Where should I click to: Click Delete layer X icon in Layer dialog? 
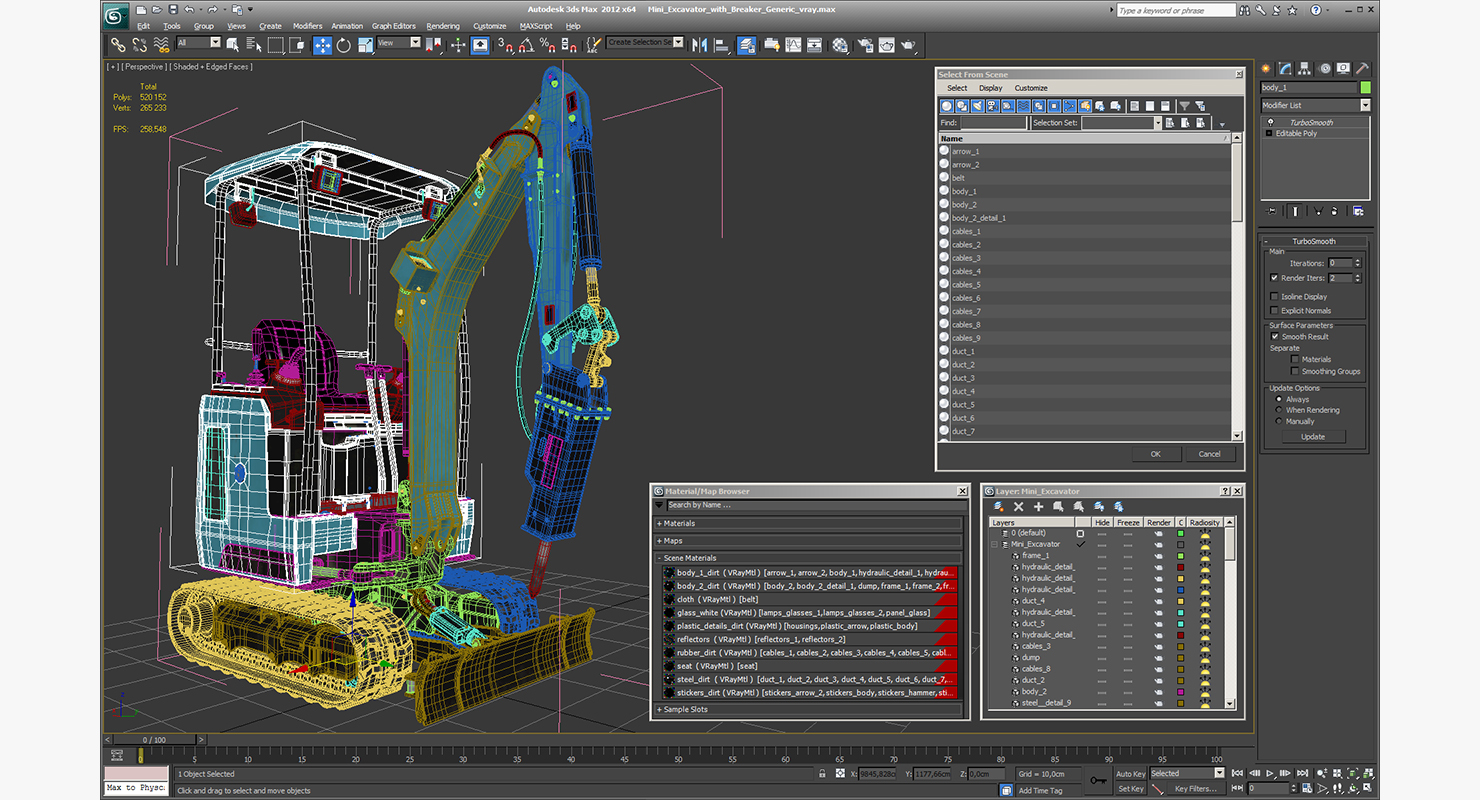[x=1018, y=507]
